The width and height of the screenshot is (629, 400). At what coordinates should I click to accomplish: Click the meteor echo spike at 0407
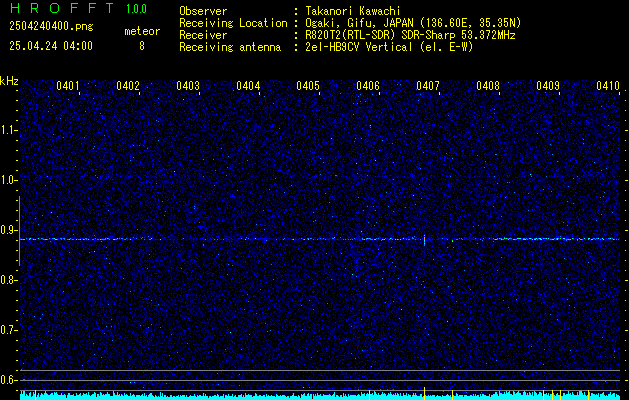(424, 240)
